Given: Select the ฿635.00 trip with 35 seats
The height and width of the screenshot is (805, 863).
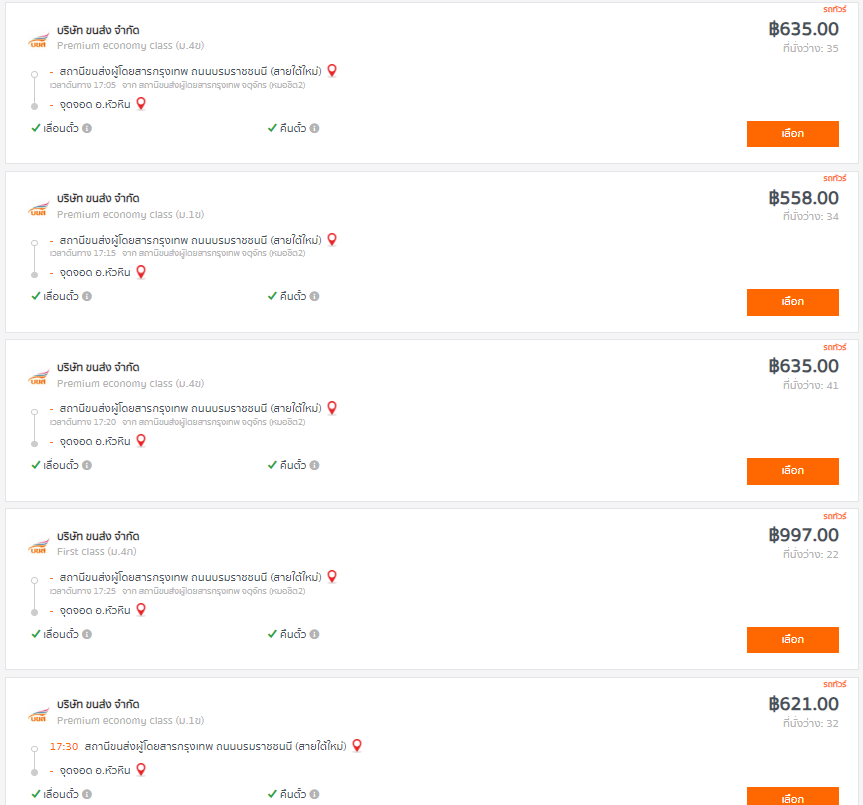Looking at the screenshot, I should pyautogui.click(x=793, y=134).
